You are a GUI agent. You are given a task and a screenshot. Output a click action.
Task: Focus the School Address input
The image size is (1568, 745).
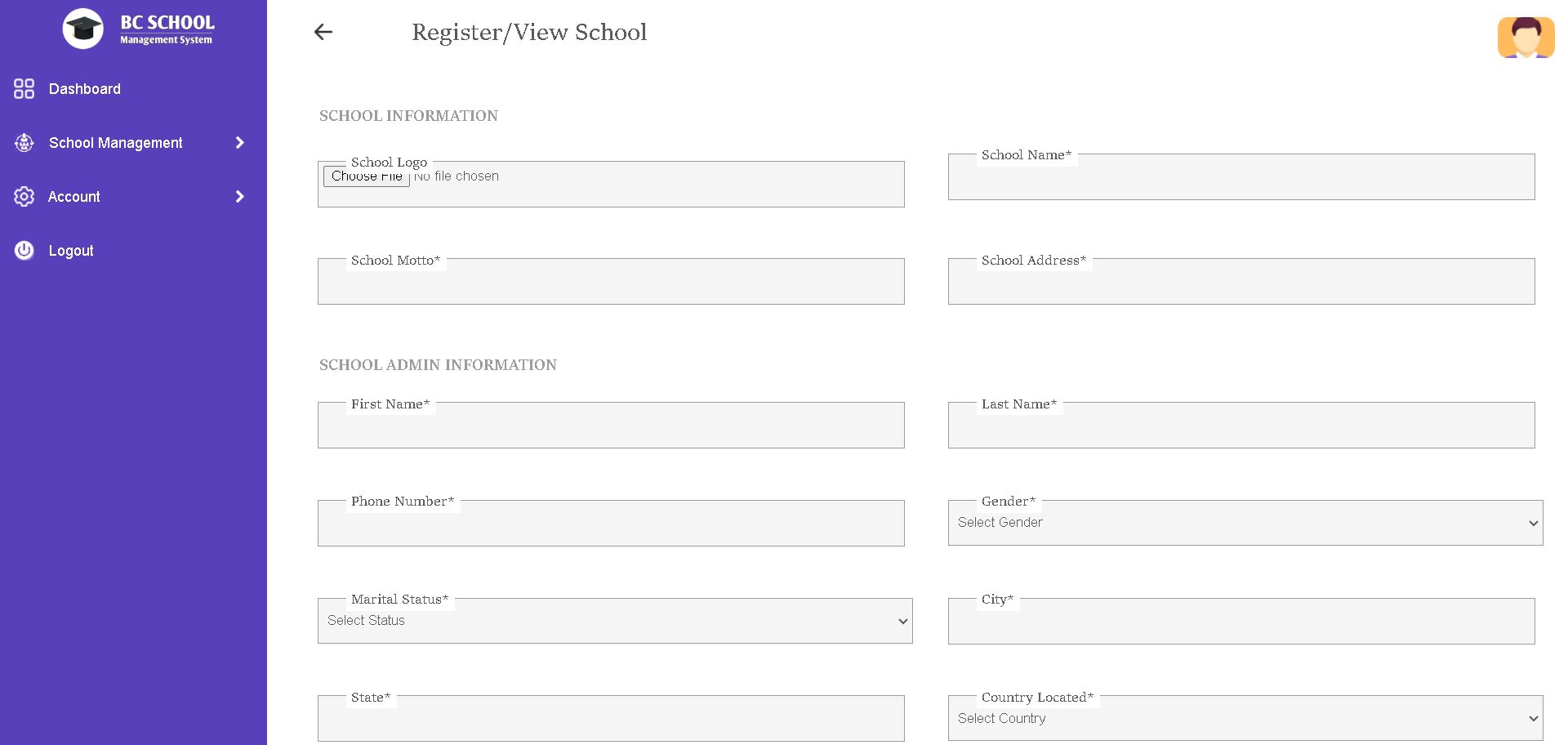pyautogui.click(x=1241, y=284)
